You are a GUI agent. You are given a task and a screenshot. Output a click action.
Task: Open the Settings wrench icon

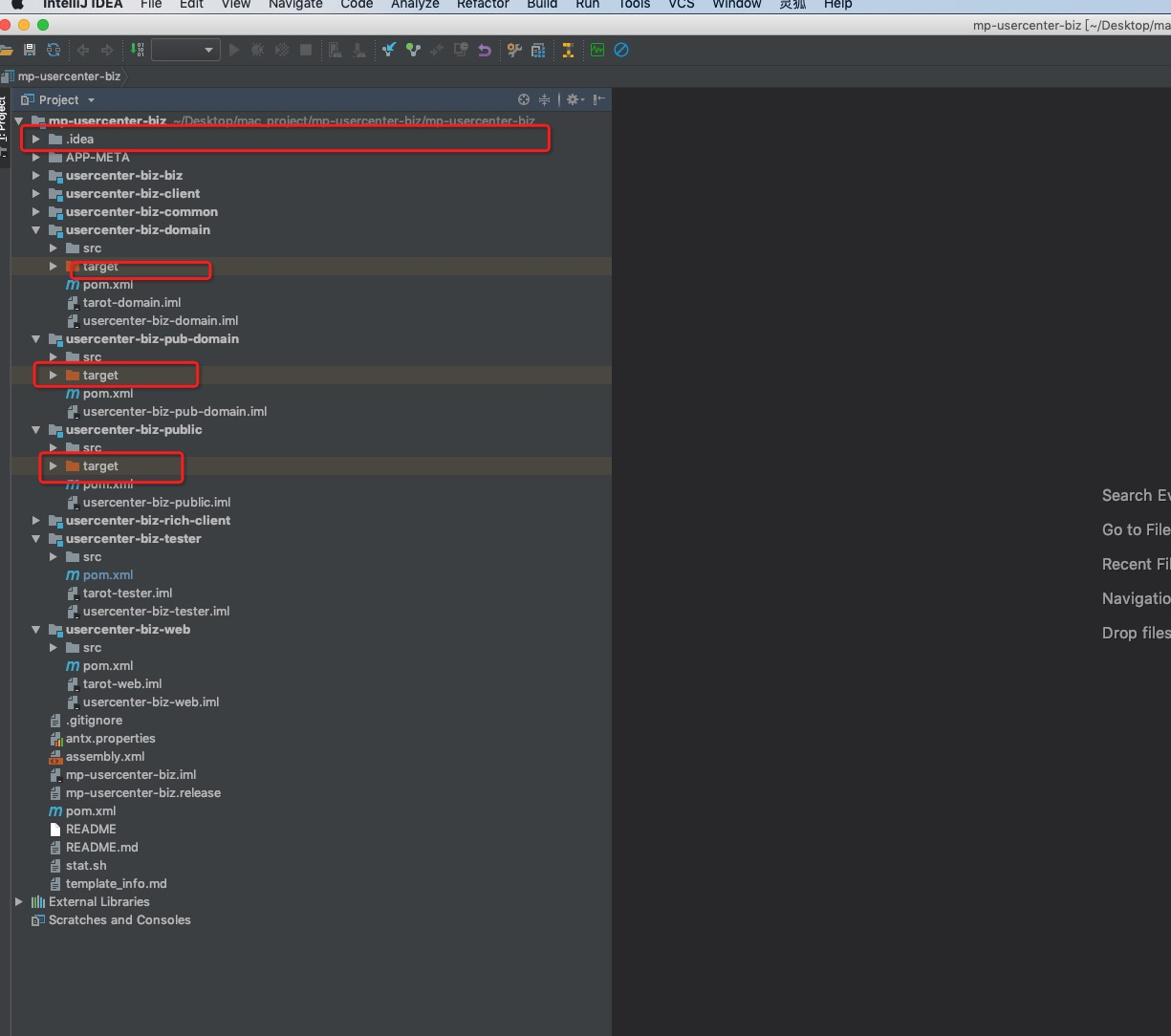[514, 50]
